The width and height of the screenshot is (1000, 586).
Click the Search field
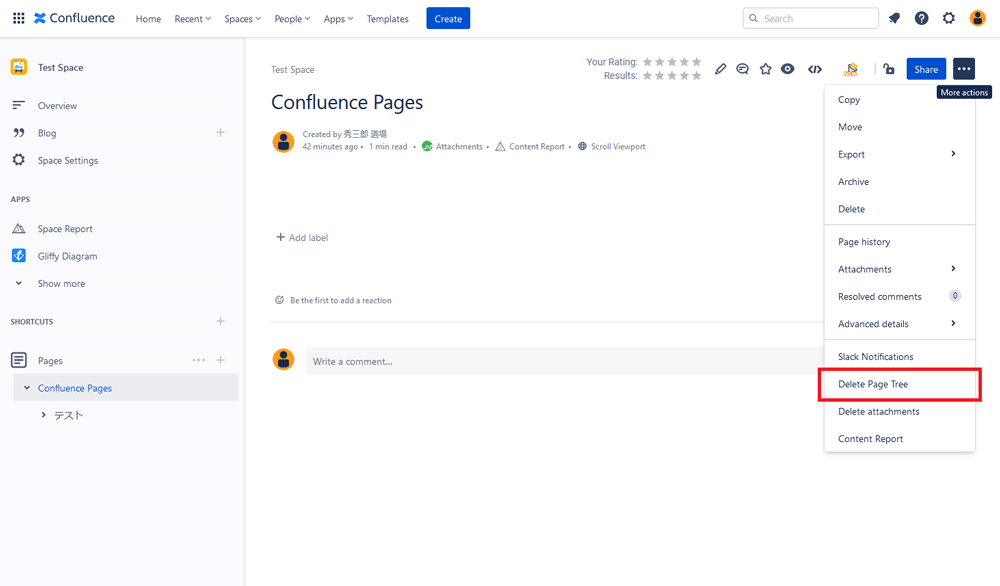coord(811,18)
